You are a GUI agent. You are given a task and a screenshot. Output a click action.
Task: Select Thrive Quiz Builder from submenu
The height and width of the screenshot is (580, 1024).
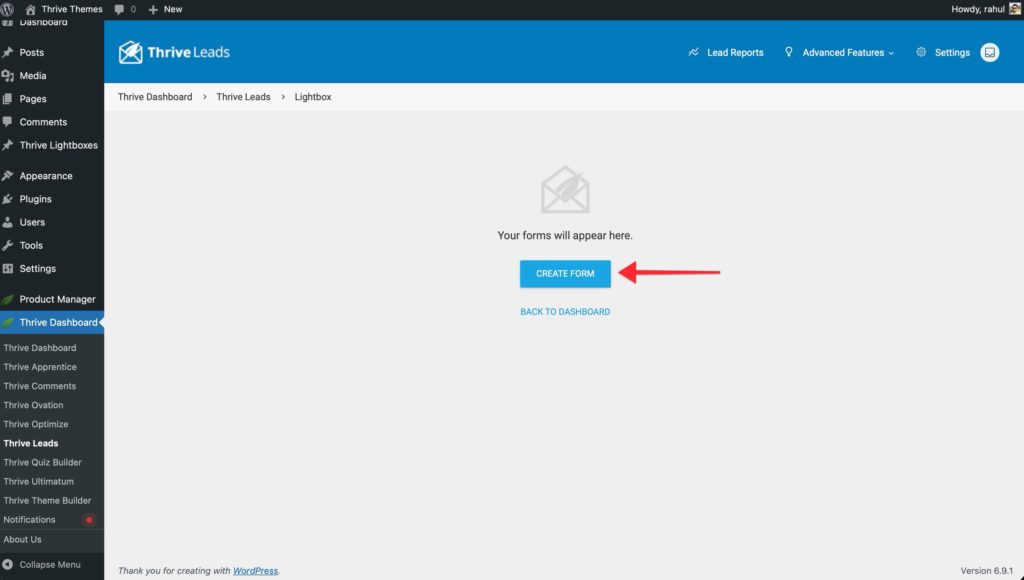coord(42,462)
